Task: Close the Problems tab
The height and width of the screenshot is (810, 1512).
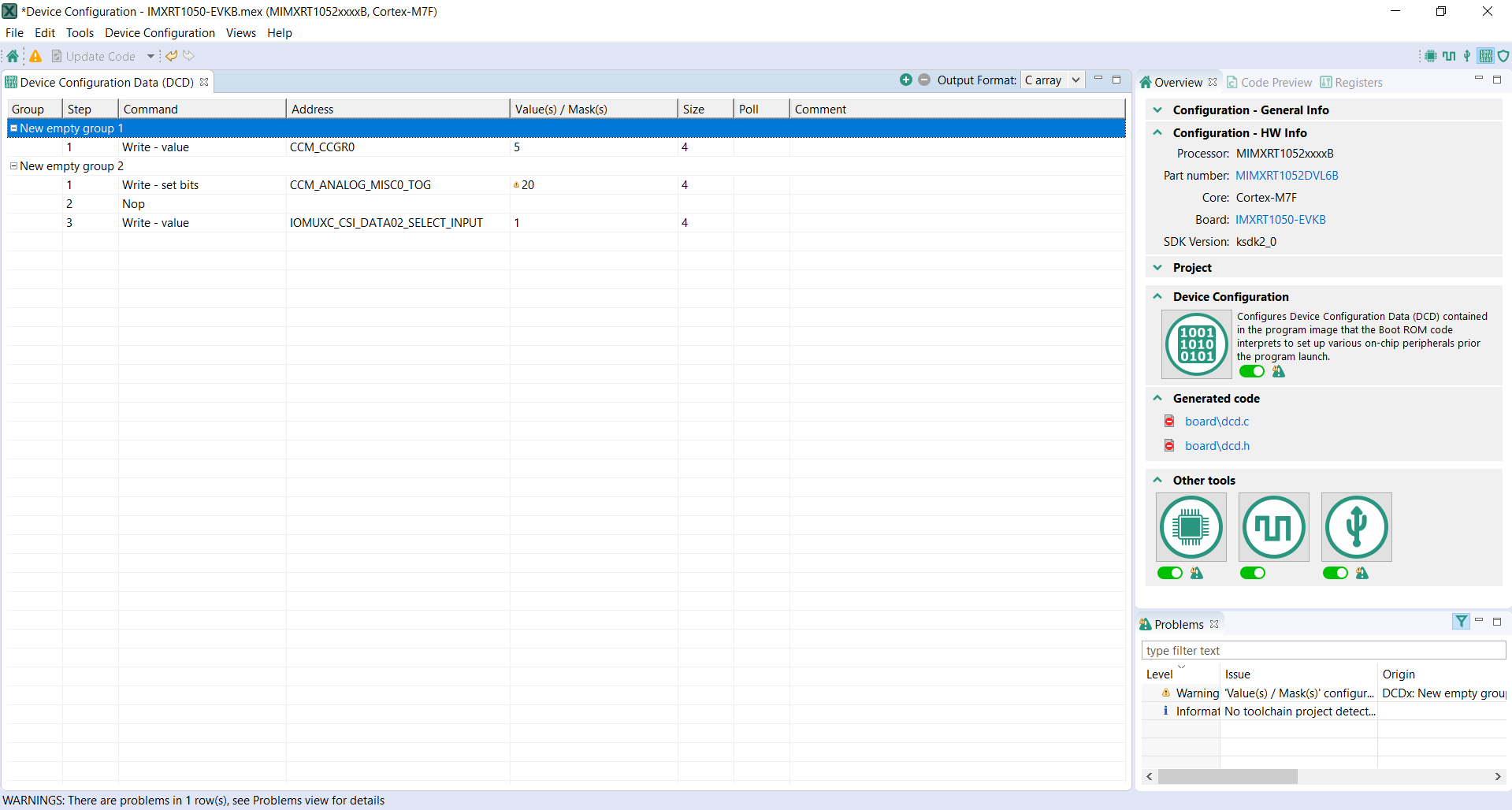Action: 1214,624
